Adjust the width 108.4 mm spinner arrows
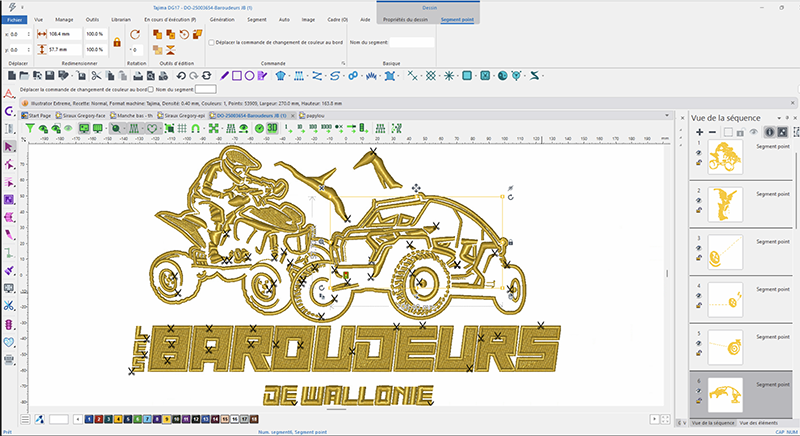 tap(79, 34)
